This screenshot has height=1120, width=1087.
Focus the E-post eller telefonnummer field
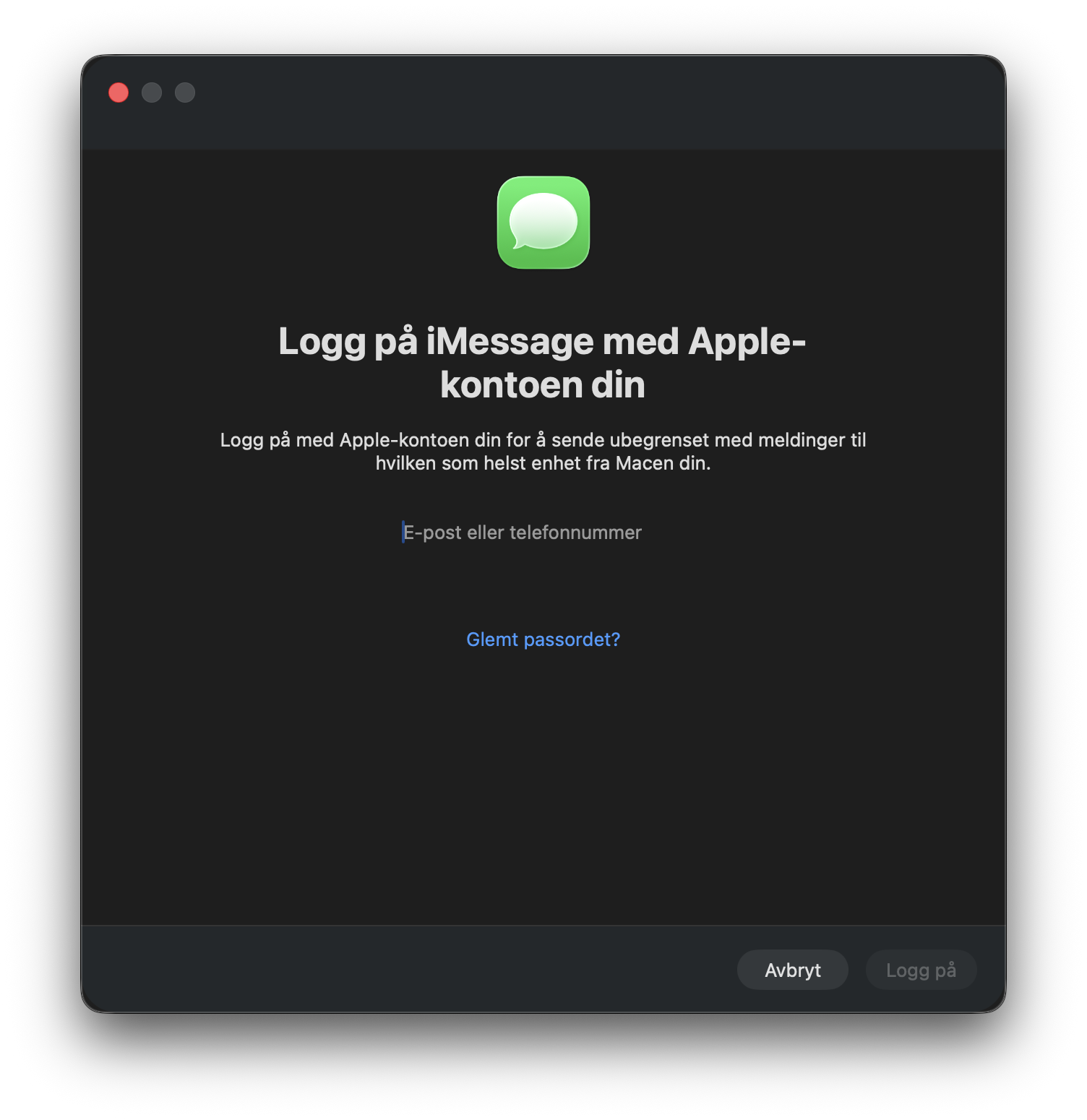(x=542, y=533)
